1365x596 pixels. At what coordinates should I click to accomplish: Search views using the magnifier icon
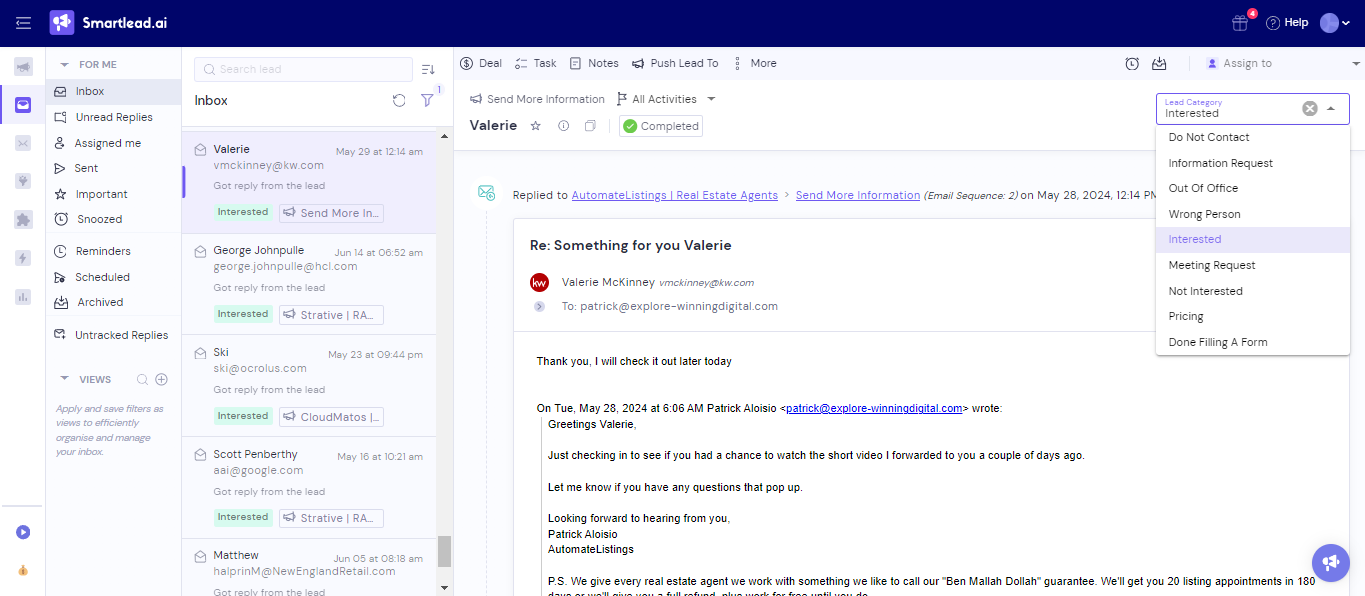coord(142,379)
